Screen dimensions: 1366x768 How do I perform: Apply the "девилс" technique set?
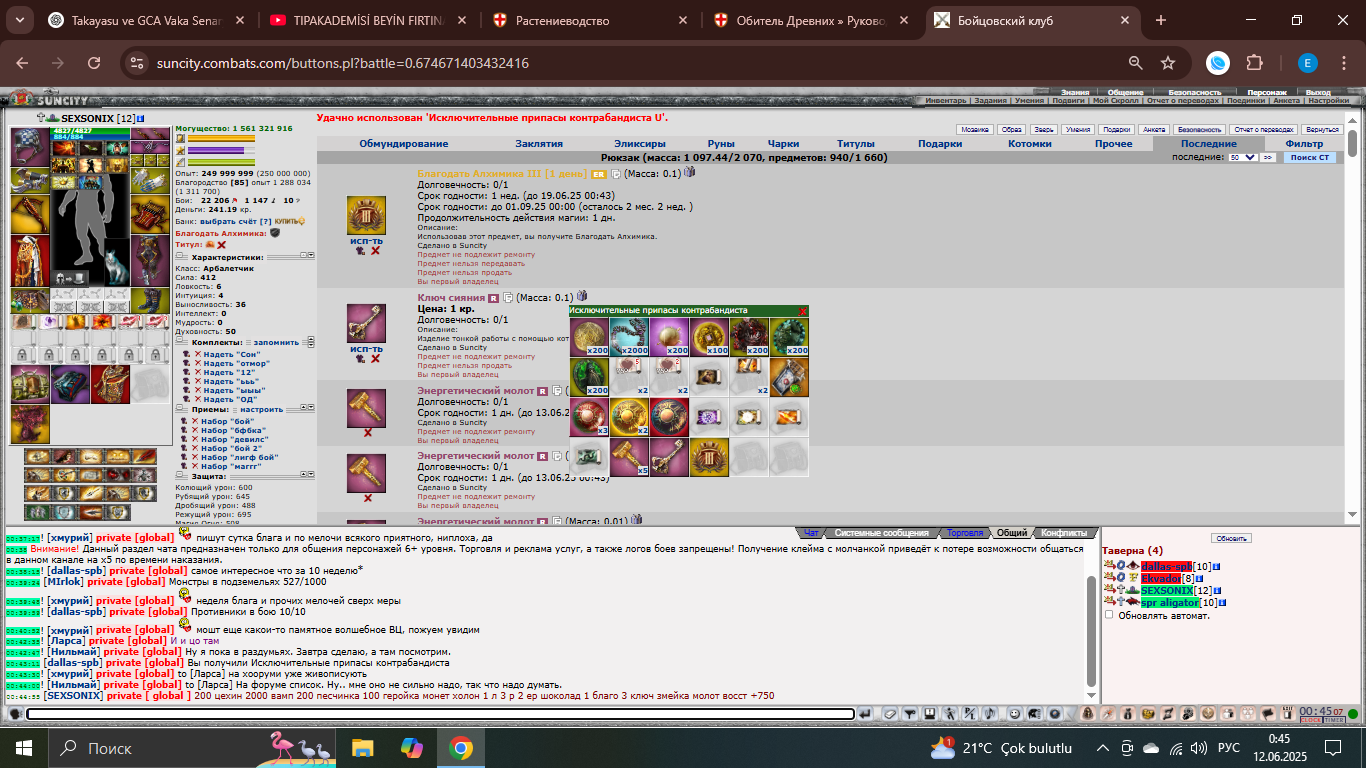(235, 438)
